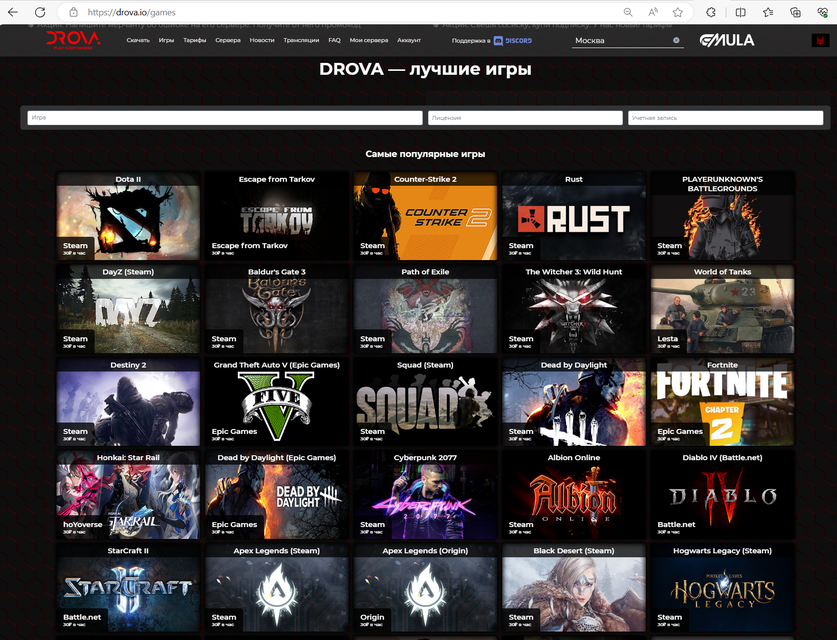The width and height of the screenshot is (837, 640).
Task: Open the Лицензия filter field
Action: point(525,117)
